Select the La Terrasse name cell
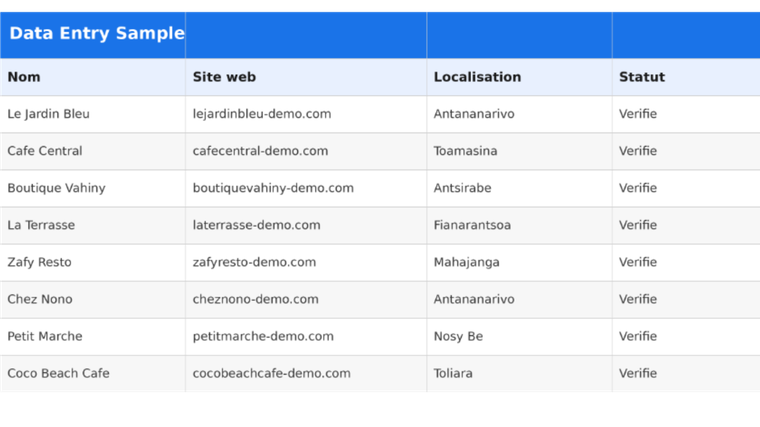The width and height of the screenshot is (760, 427). point(93,225)
